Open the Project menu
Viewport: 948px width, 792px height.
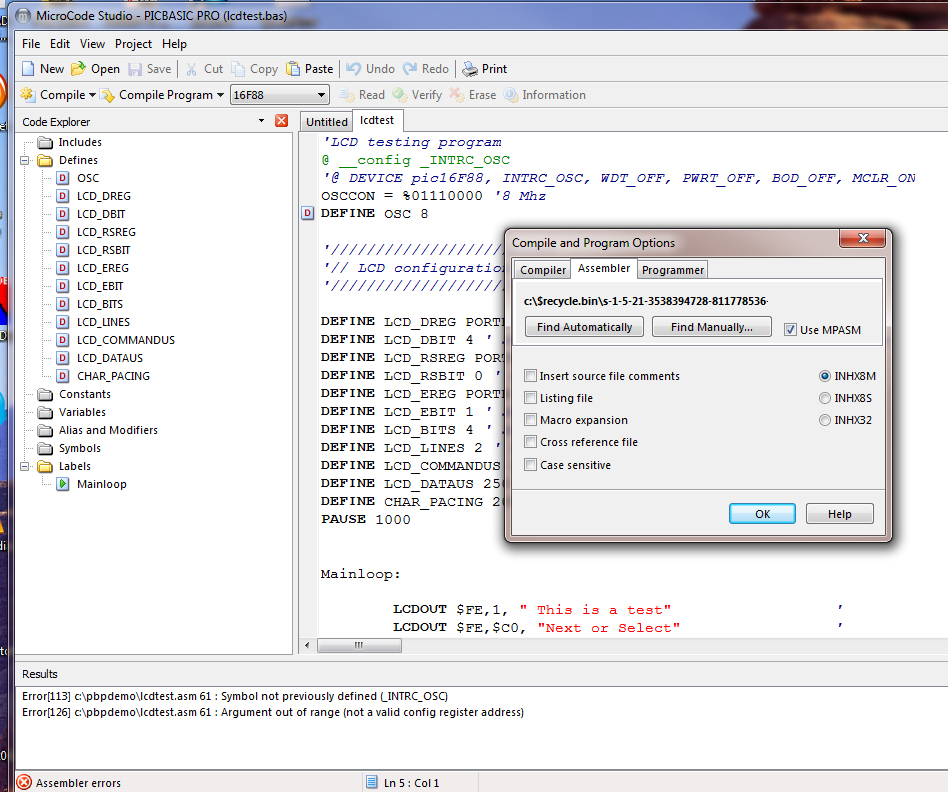(133, 44)
